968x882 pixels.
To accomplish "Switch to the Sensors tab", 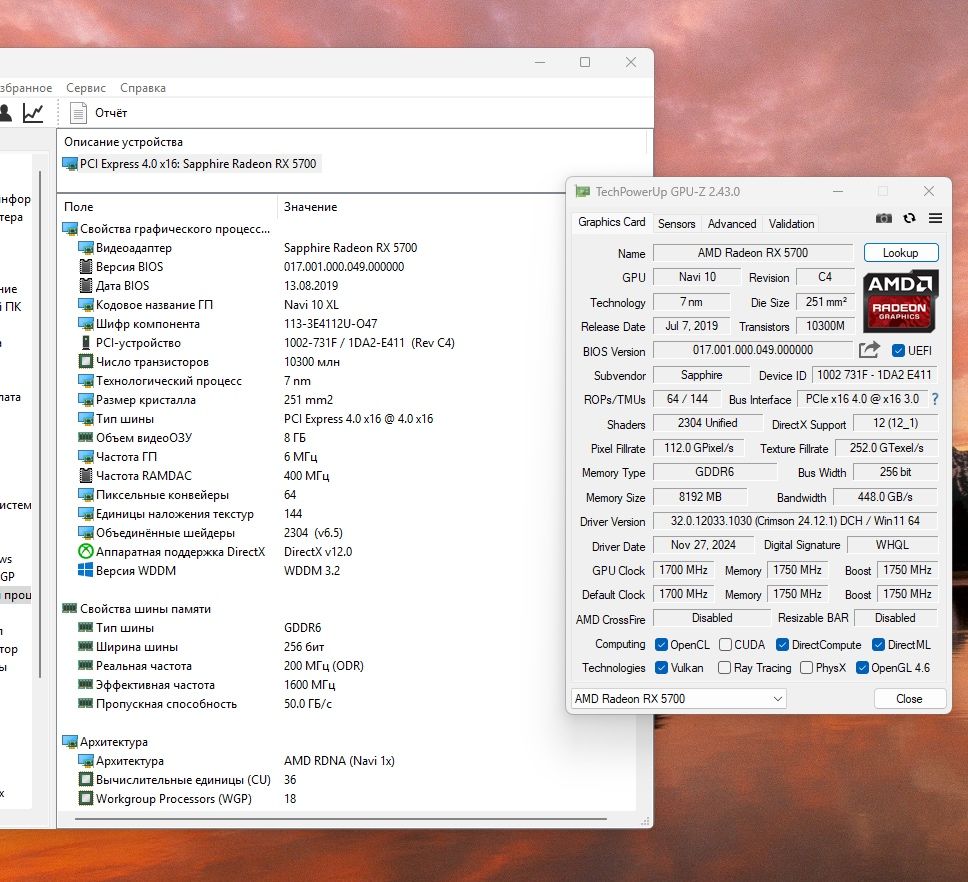I will coord(677,223).
